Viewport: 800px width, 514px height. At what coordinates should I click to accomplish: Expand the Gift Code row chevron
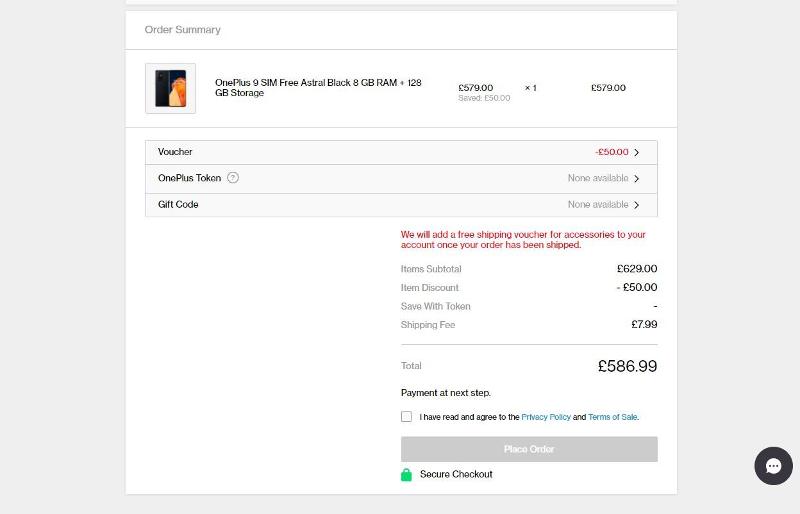637,205
